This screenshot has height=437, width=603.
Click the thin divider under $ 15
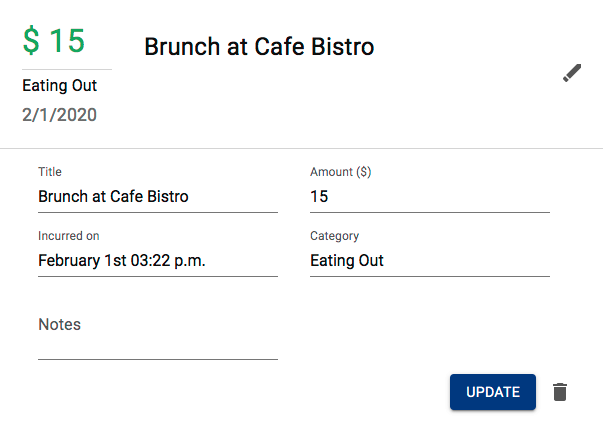(67, 70)
